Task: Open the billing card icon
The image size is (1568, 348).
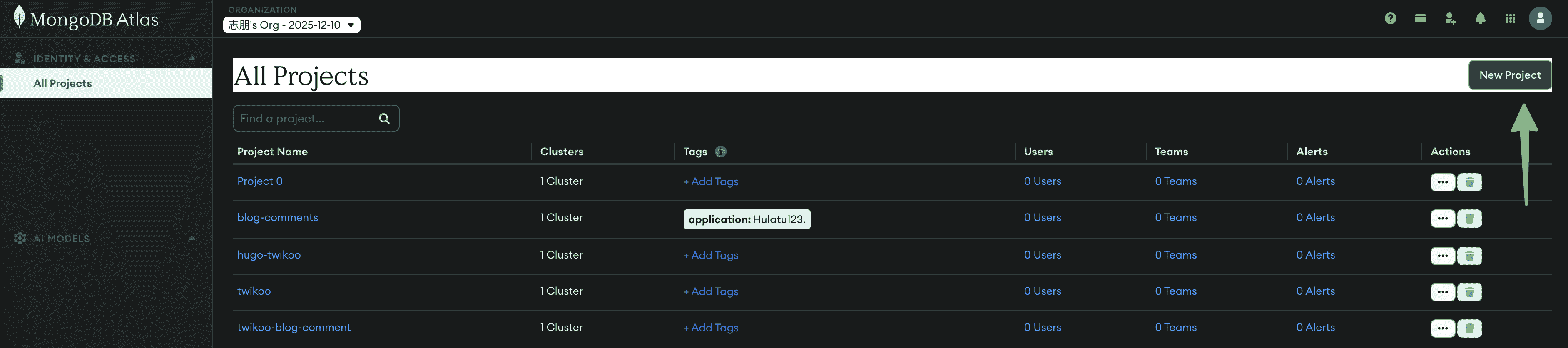Action: tap(1420, 19)
